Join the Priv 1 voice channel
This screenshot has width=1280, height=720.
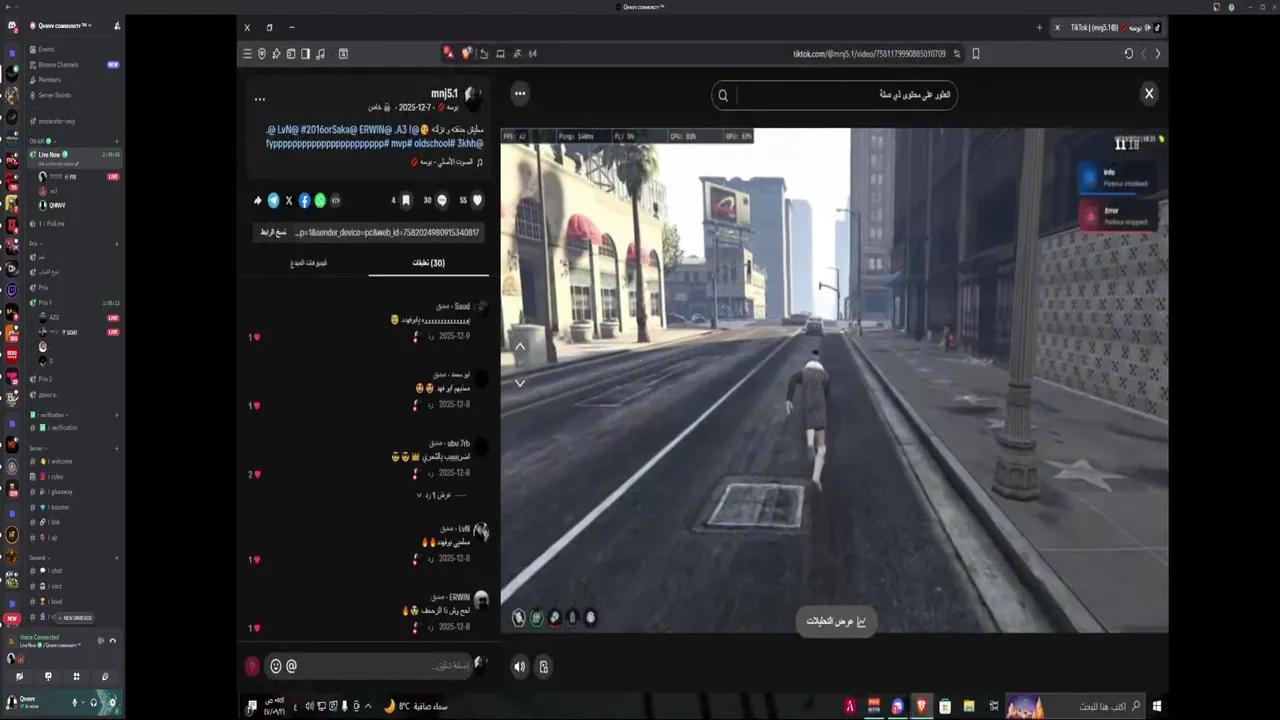[x=73, y=302]
